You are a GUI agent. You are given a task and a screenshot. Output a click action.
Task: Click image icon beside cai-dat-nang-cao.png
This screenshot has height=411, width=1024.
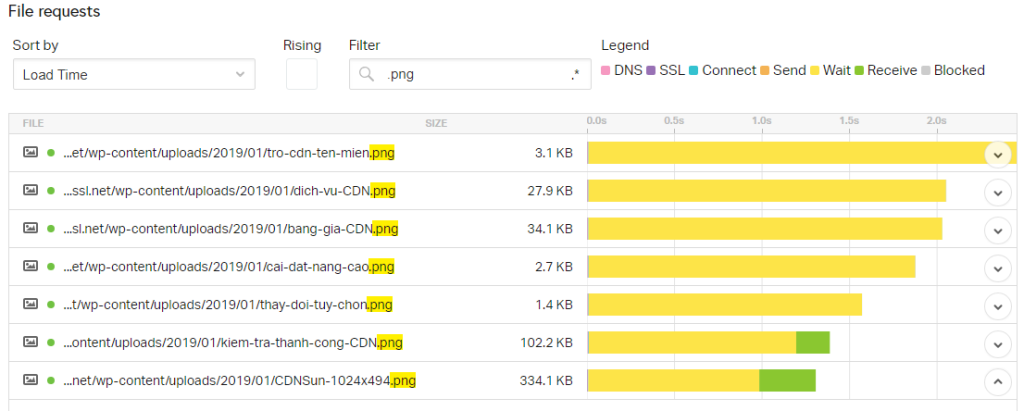[30, 267]
